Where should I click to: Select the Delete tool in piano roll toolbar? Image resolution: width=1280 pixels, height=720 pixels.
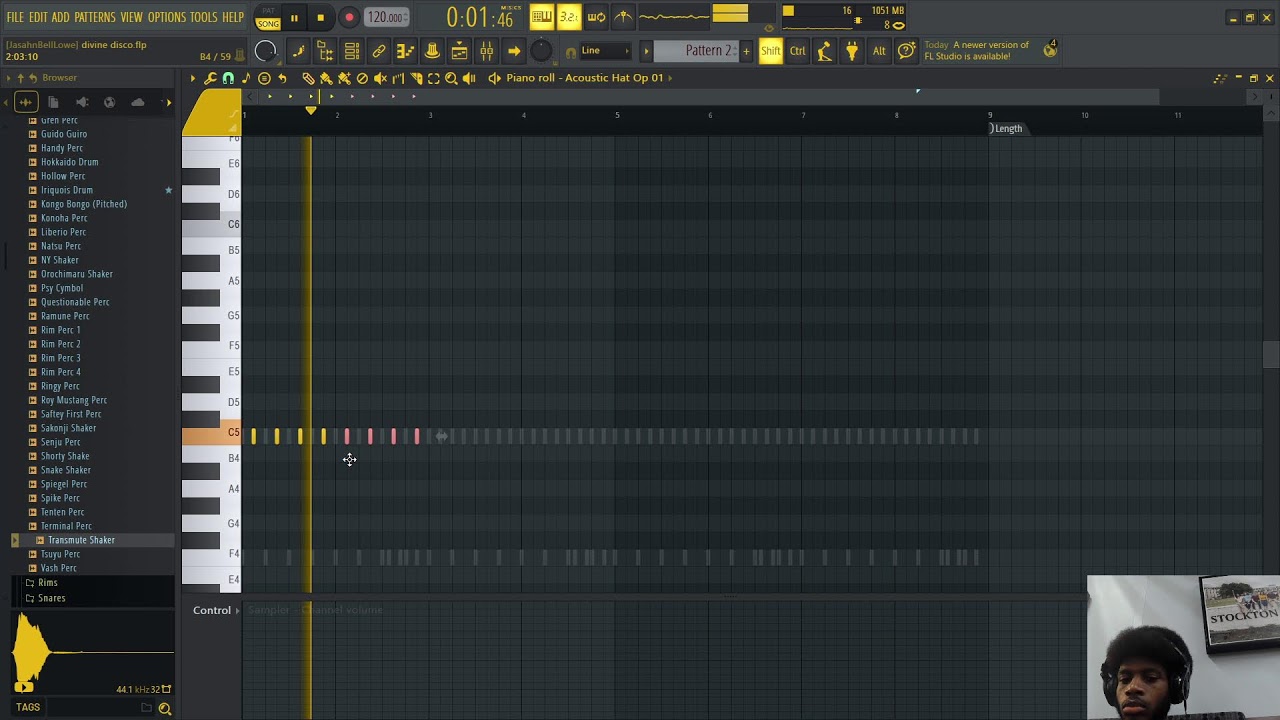(362, 78)
